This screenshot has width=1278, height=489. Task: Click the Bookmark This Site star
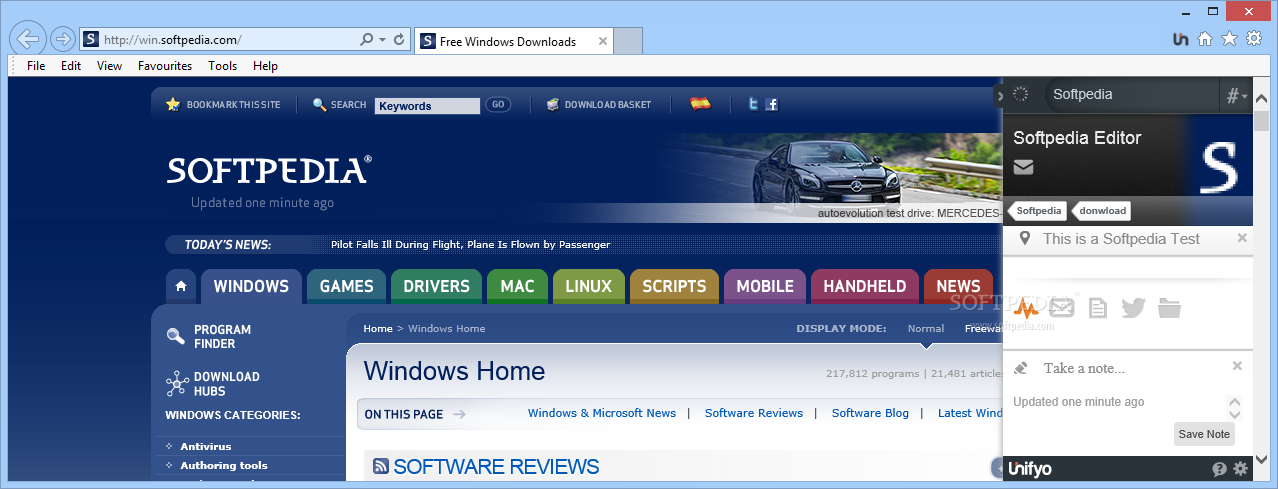(173, 104)
